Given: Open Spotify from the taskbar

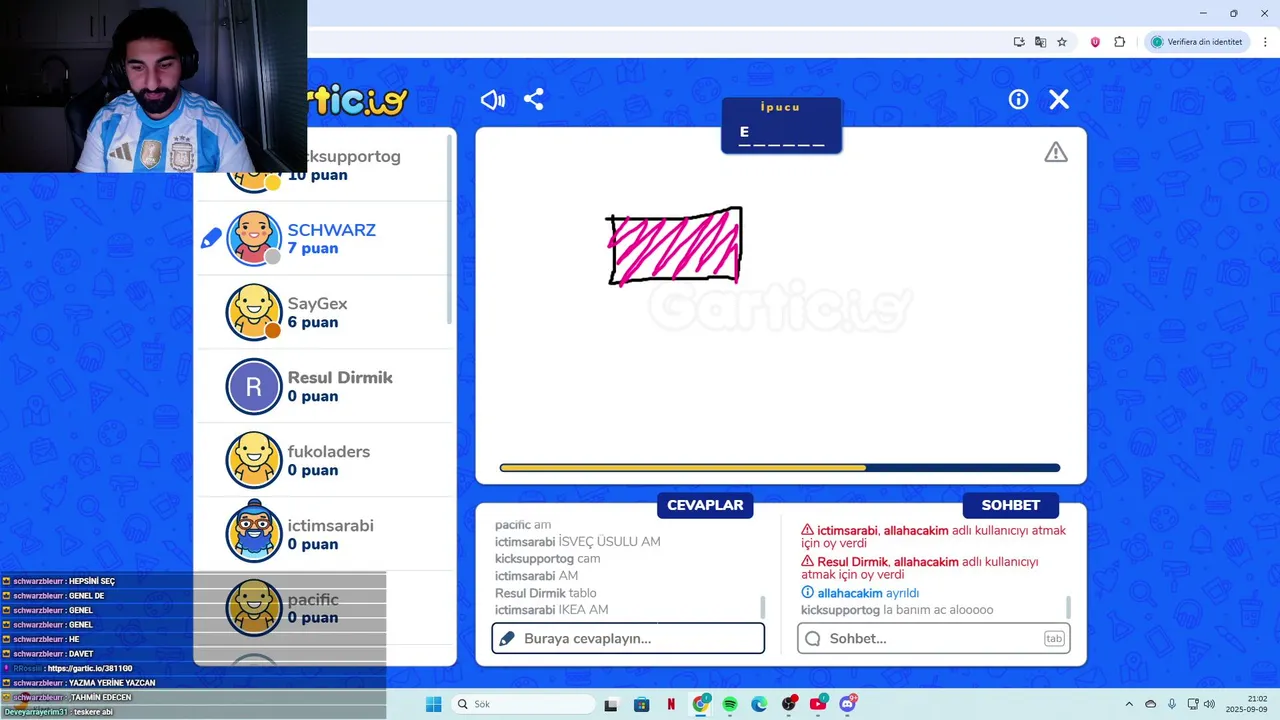Looking at the screenshot, I should click(x=730, y=704).
